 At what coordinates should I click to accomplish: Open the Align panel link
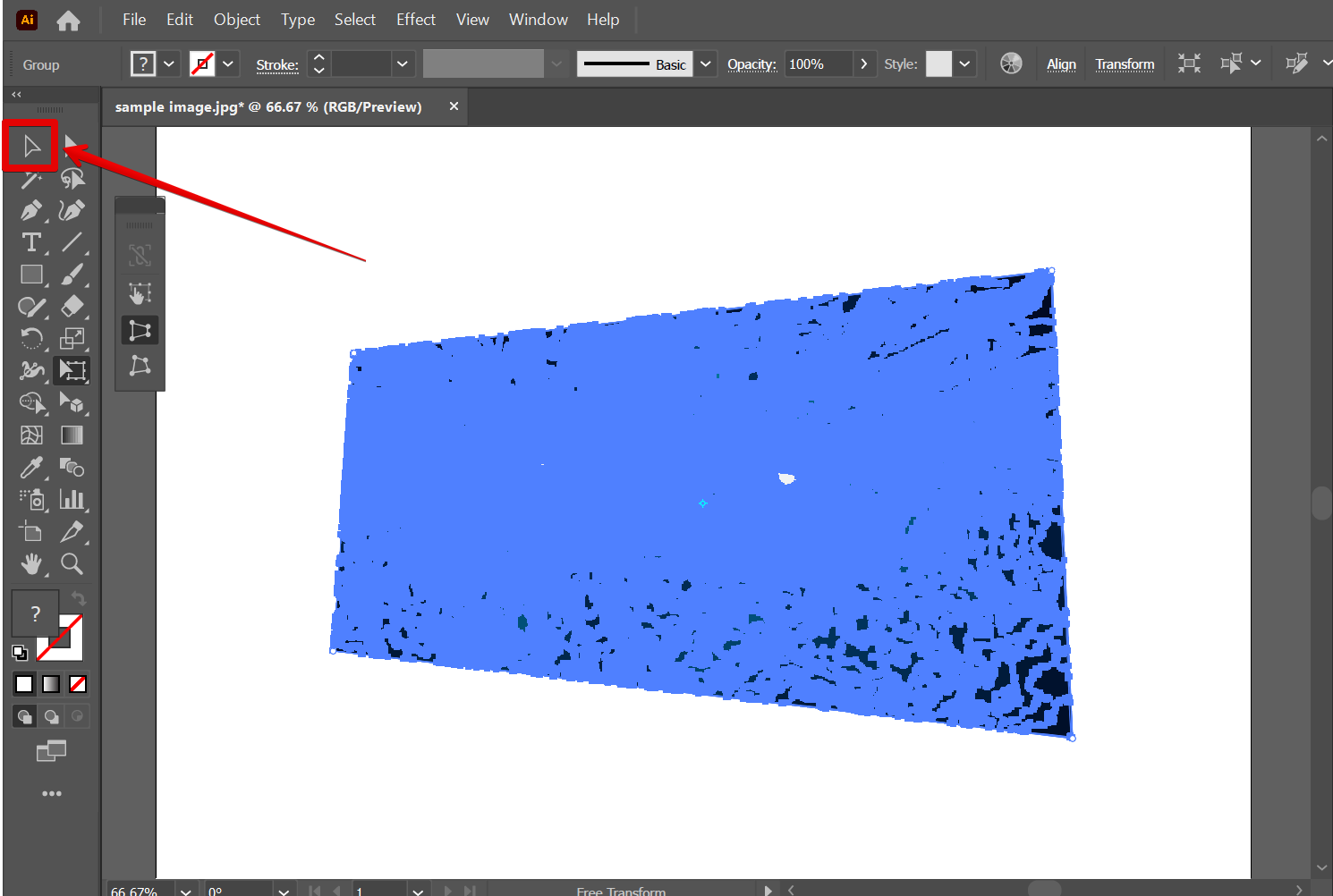coord(1061,64)
